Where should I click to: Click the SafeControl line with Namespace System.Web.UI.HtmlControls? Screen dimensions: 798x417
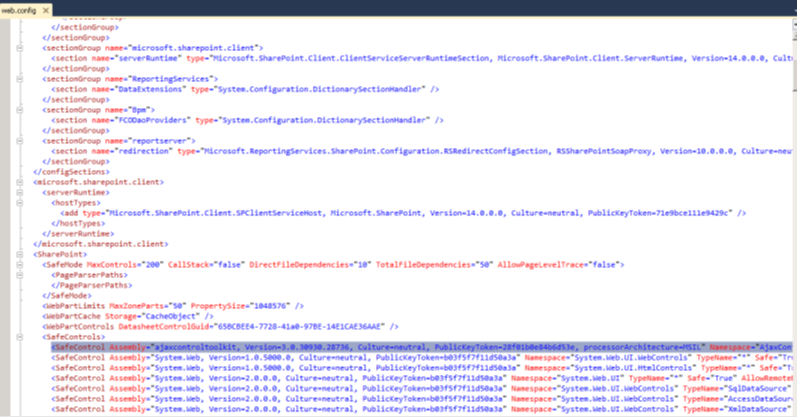421,368
